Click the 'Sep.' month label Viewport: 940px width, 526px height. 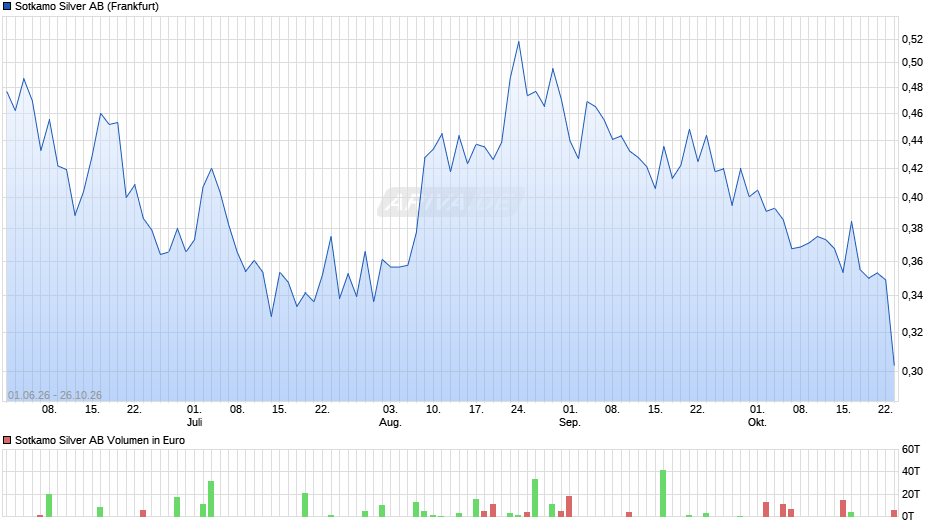tap(570, 422)
